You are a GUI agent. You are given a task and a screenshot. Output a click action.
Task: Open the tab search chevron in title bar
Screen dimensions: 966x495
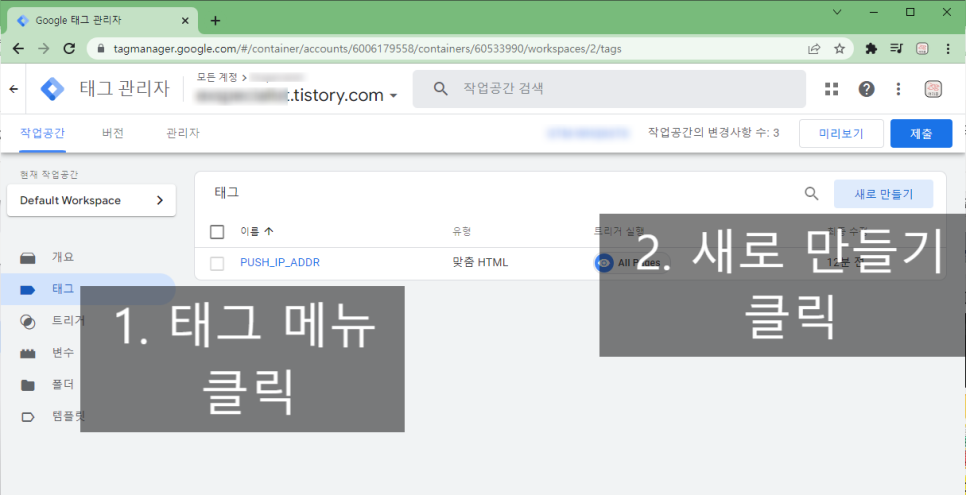[x=837, y=12]
